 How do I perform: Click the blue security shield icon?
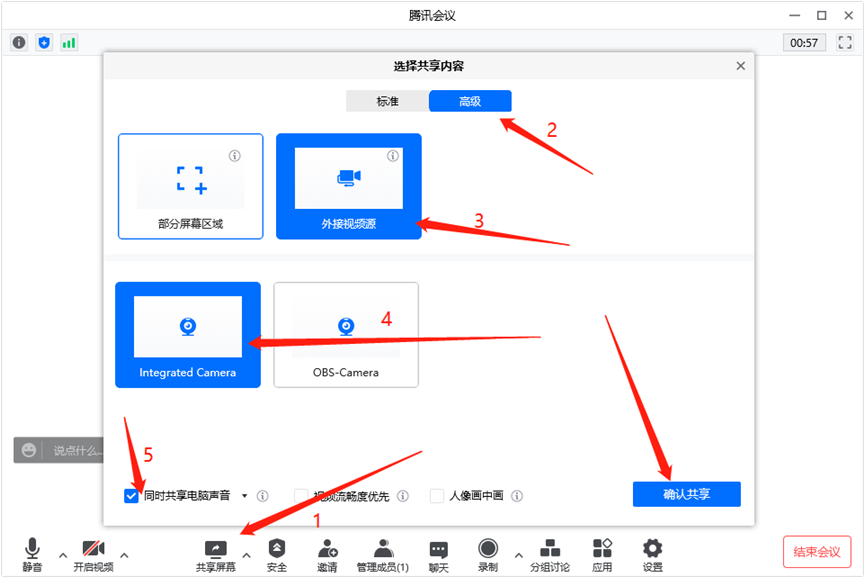click(44, 42)
